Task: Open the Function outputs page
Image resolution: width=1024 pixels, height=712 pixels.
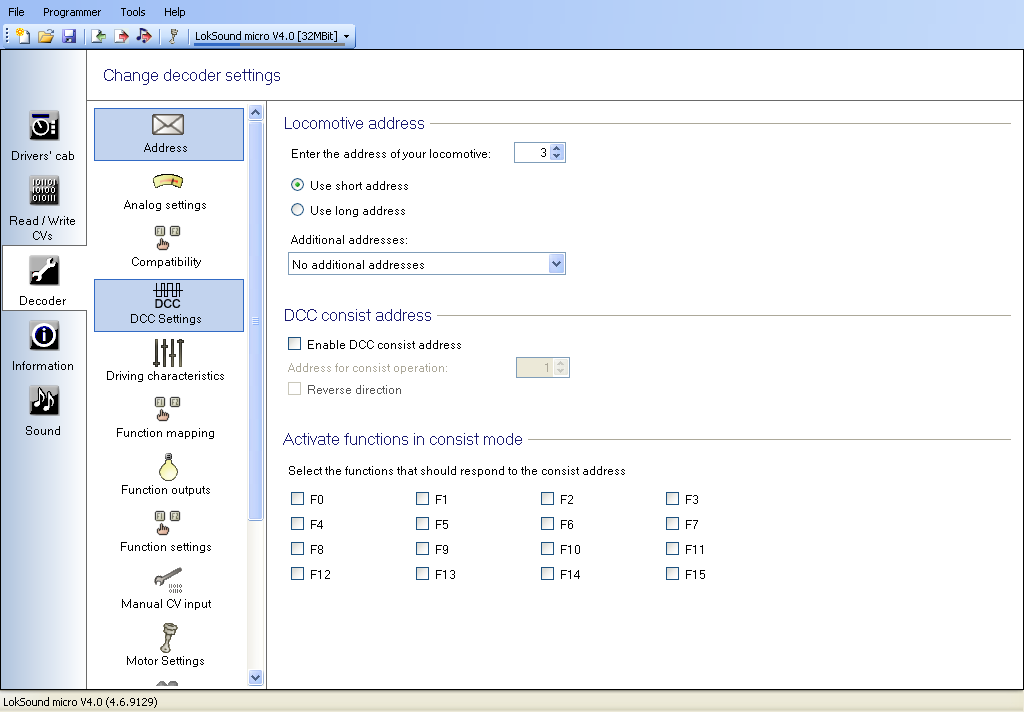Action: pos(166,475)
